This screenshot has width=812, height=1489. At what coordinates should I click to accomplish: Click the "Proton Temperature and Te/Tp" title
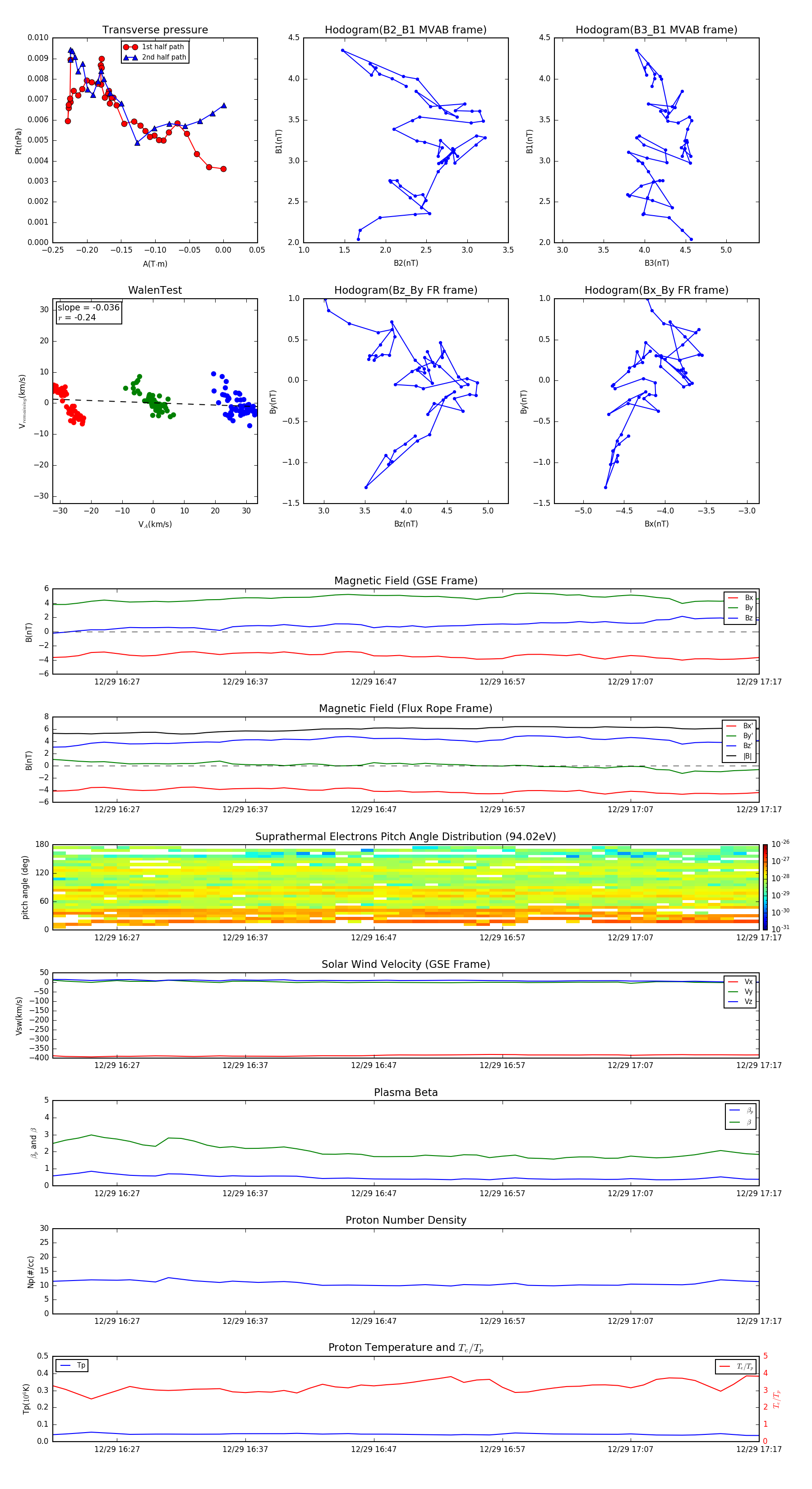[406, 1348]
